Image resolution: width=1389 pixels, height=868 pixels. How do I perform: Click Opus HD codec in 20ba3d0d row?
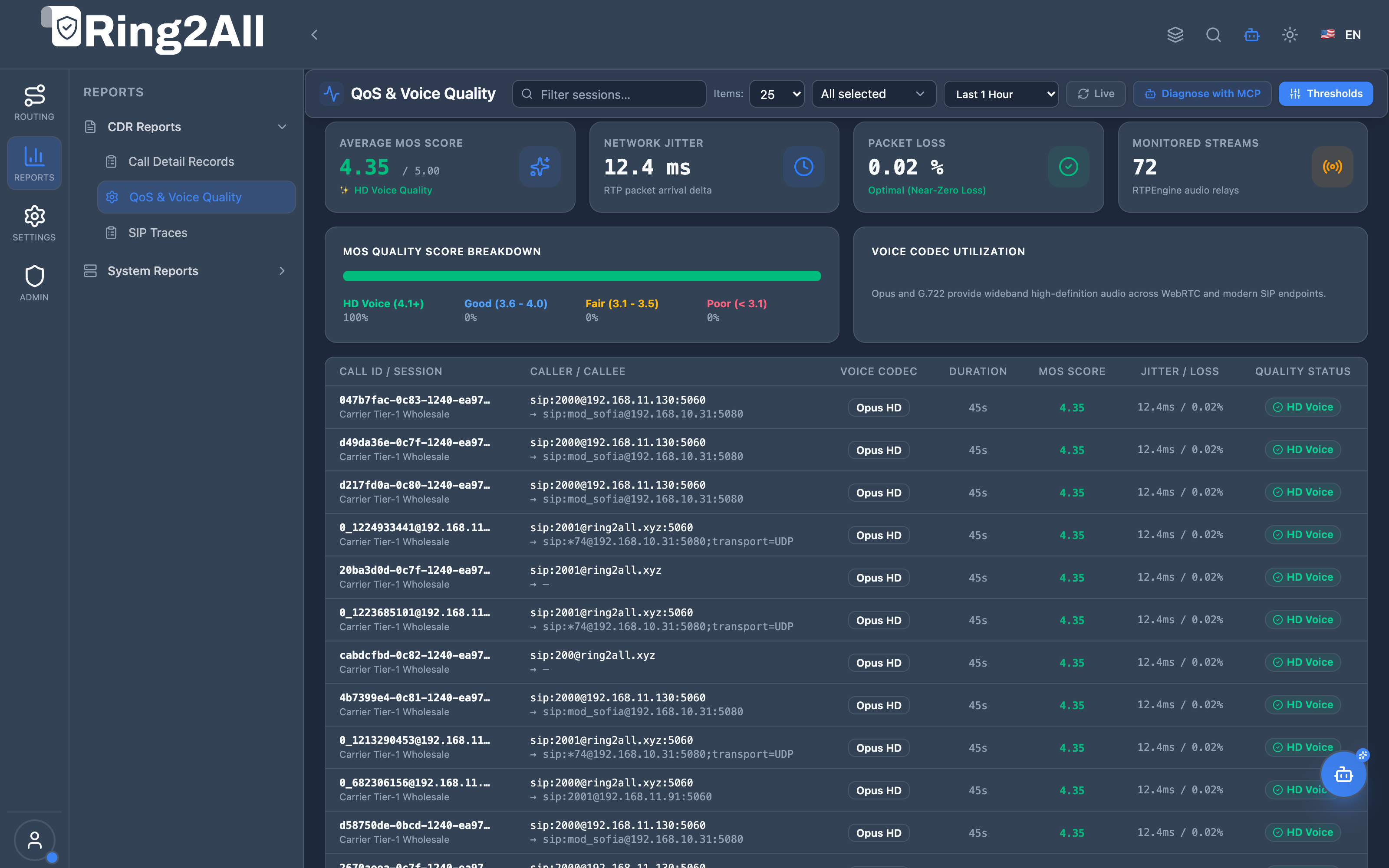click(x=879, y=578)
